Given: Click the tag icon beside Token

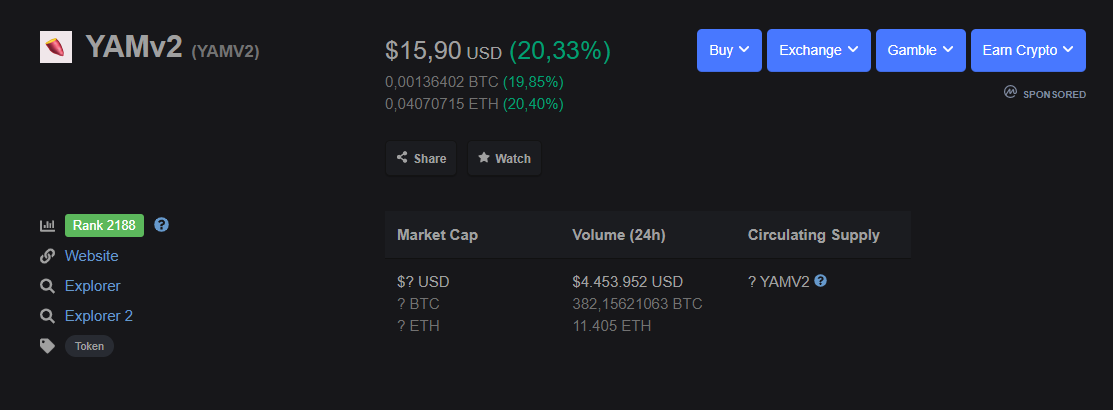Looking at the screenshot, I should click(48, 346).
